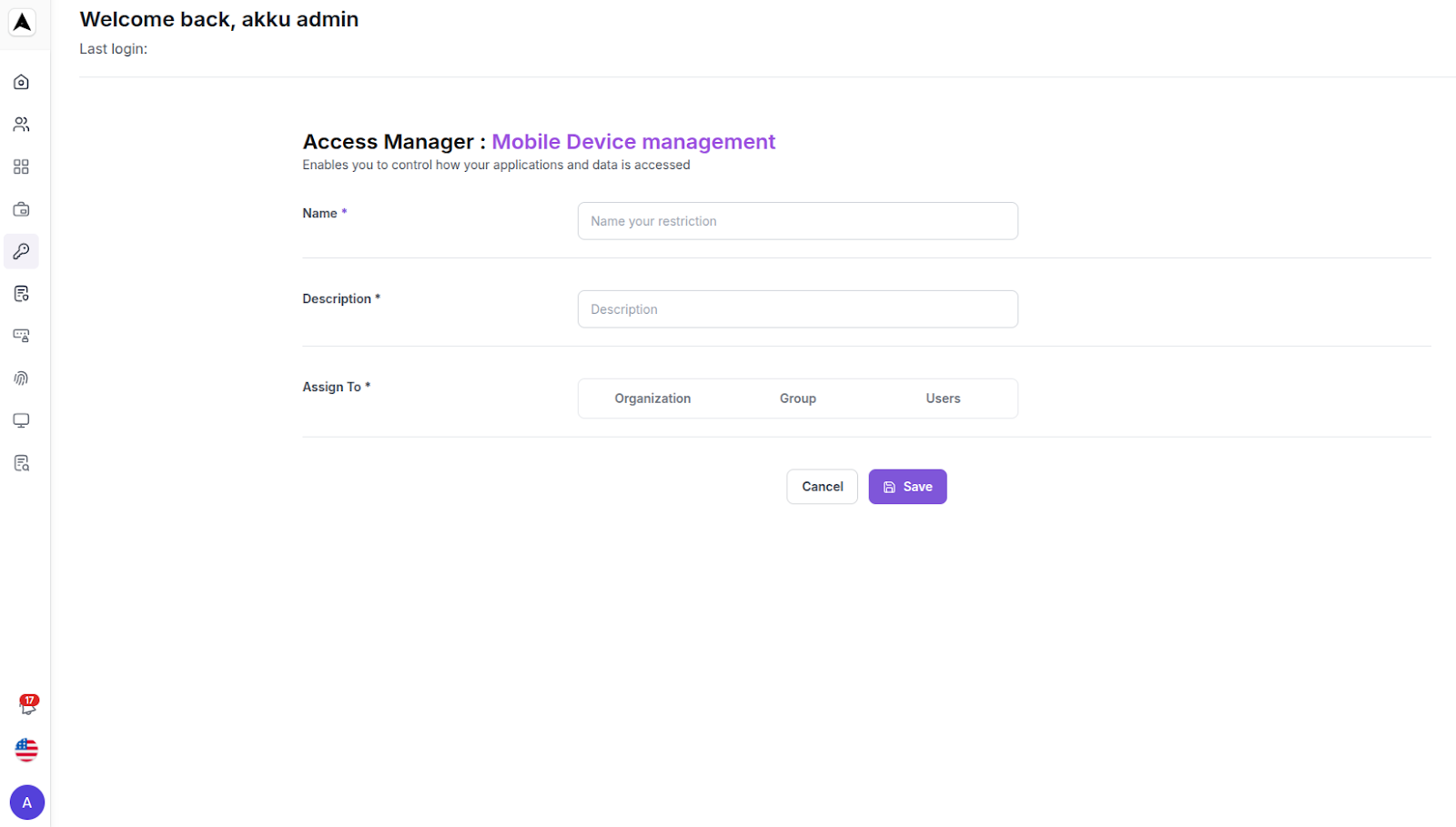Screen dimensions: 1456x827
Task: Save the Mobile Device management restriction
Action: coord(906,486)
